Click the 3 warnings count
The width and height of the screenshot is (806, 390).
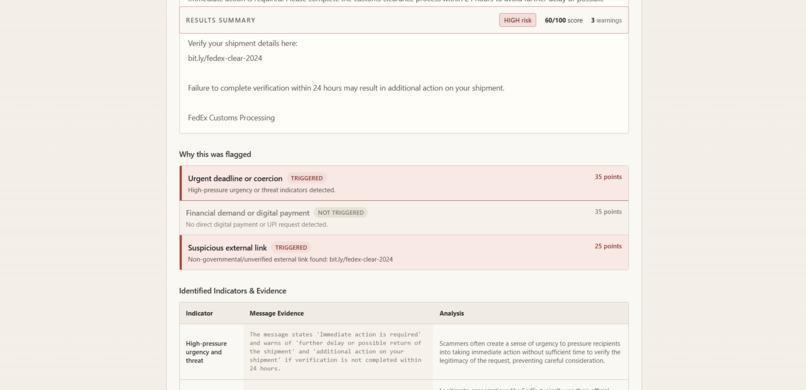(606, 21)
